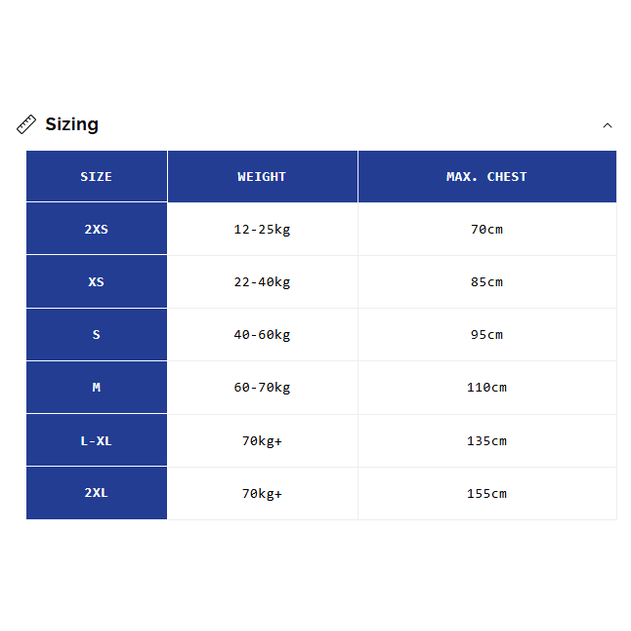Click the MAX. CHEST column header

point(486,177)
